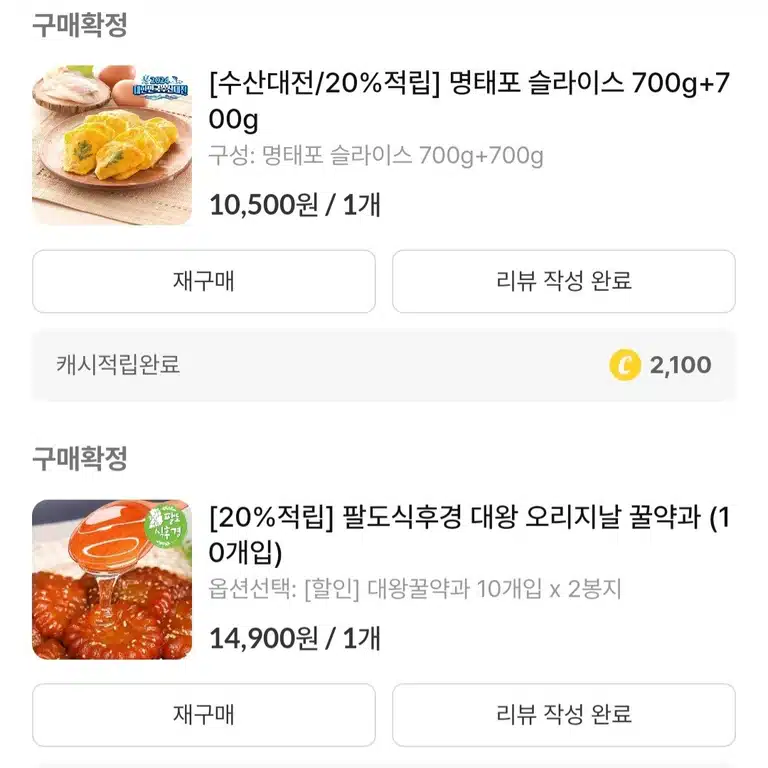Tap the 구성: 명태포 슬라이스 option text

376,156
